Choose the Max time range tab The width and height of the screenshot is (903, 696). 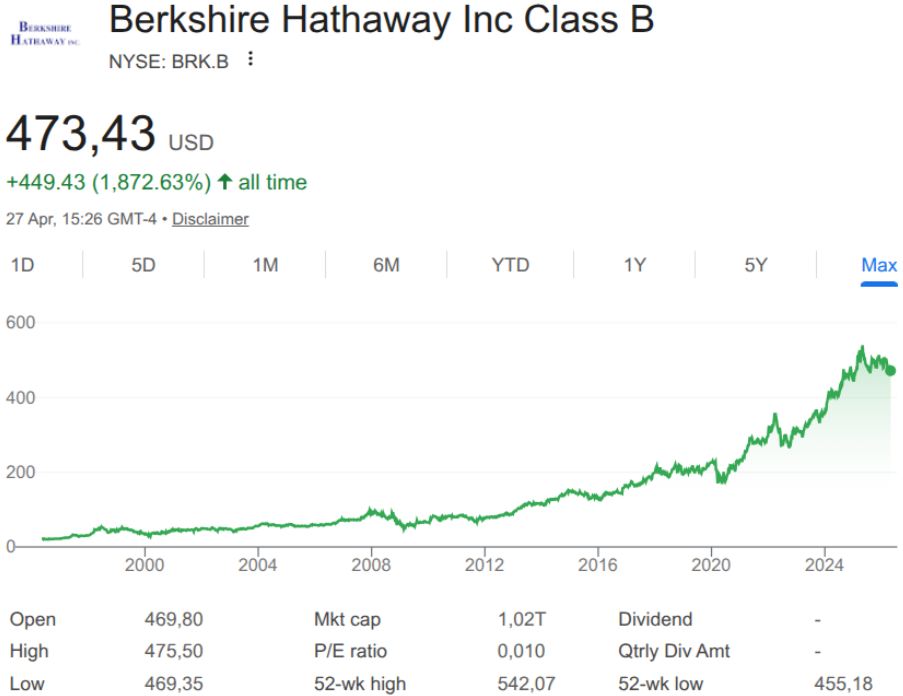(879, 265)
